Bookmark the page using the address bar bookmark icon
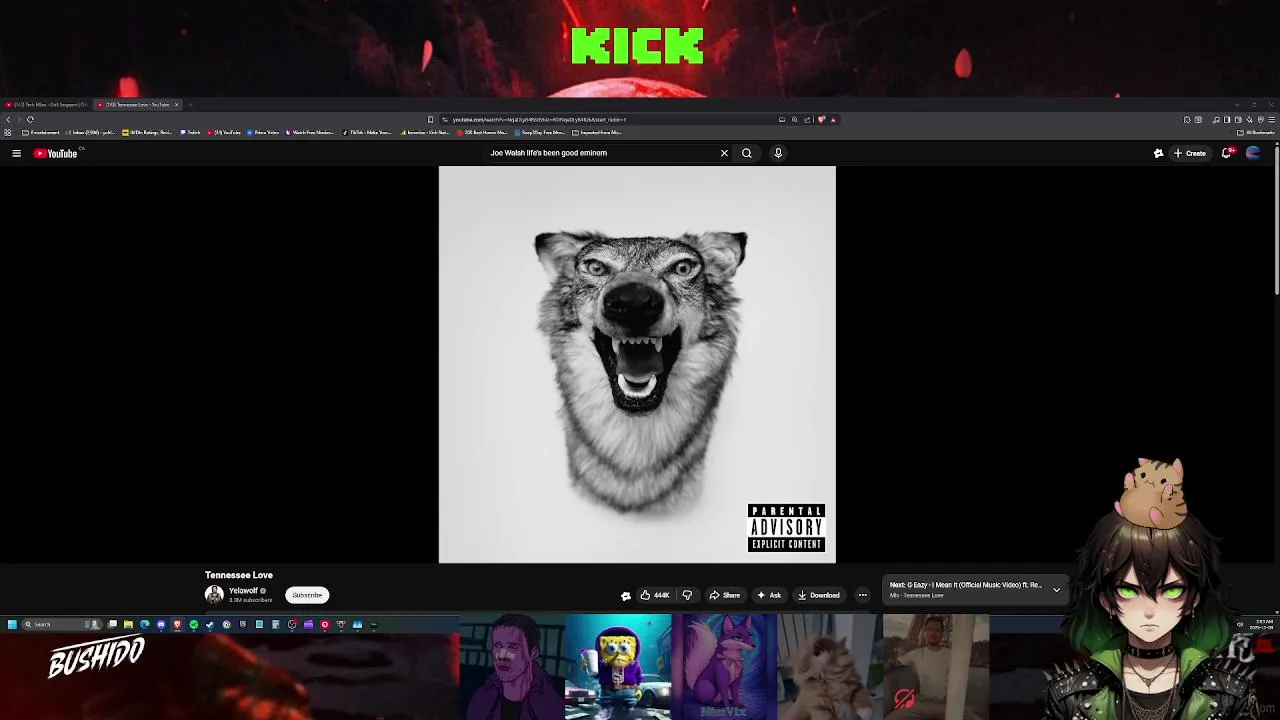This screenshot has width=1280, height=720. click(430, 119)
